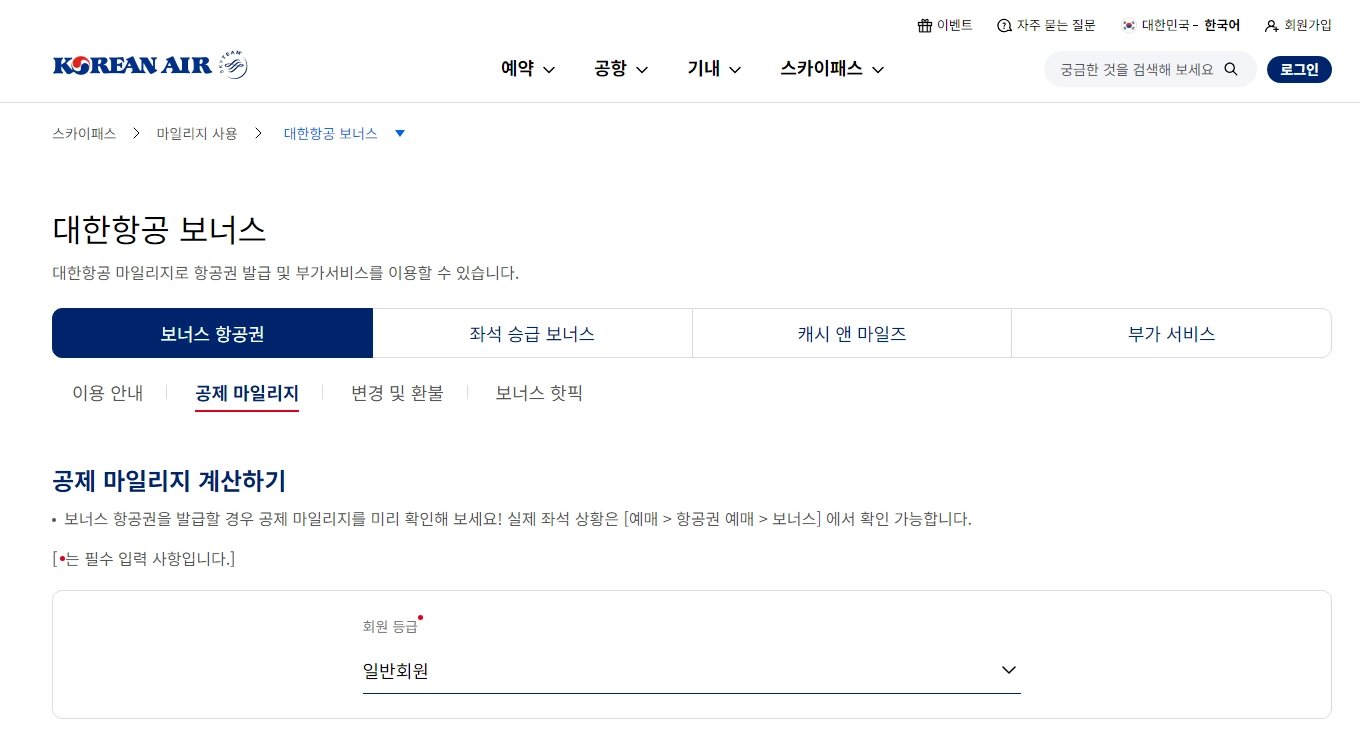Go to 마일리지 사용 via breadcrumb
The image size is (1360, 737).
coord(196,132)
